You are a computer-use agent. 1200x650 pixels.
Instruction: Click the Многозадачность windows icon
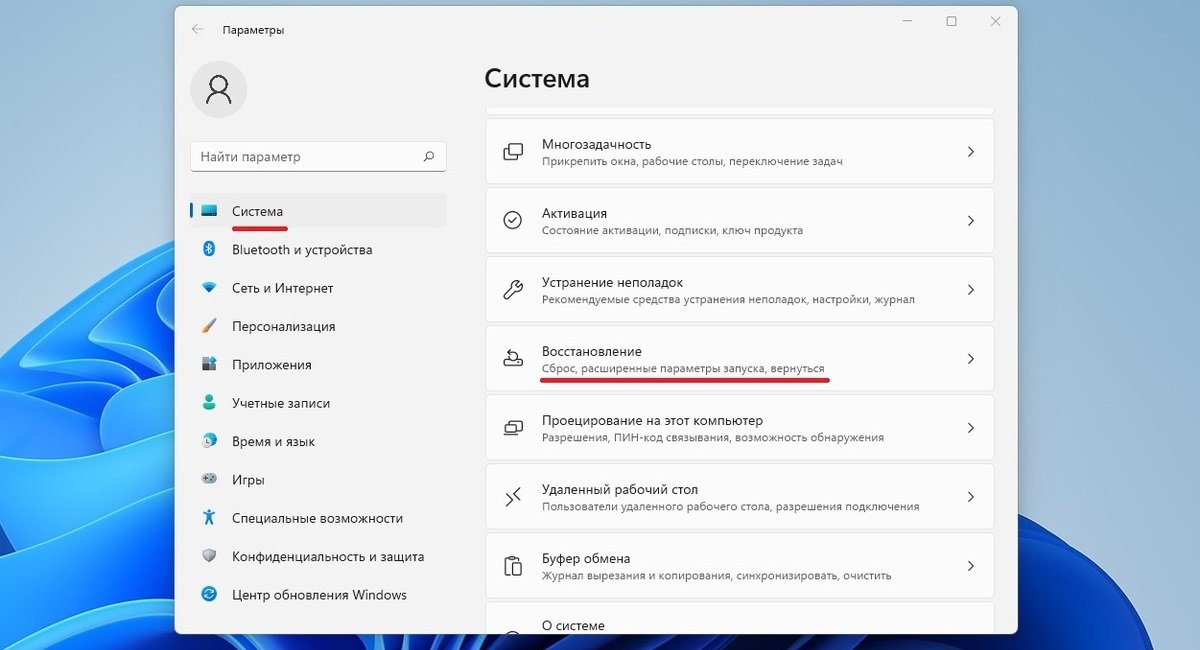coord(513,152)
